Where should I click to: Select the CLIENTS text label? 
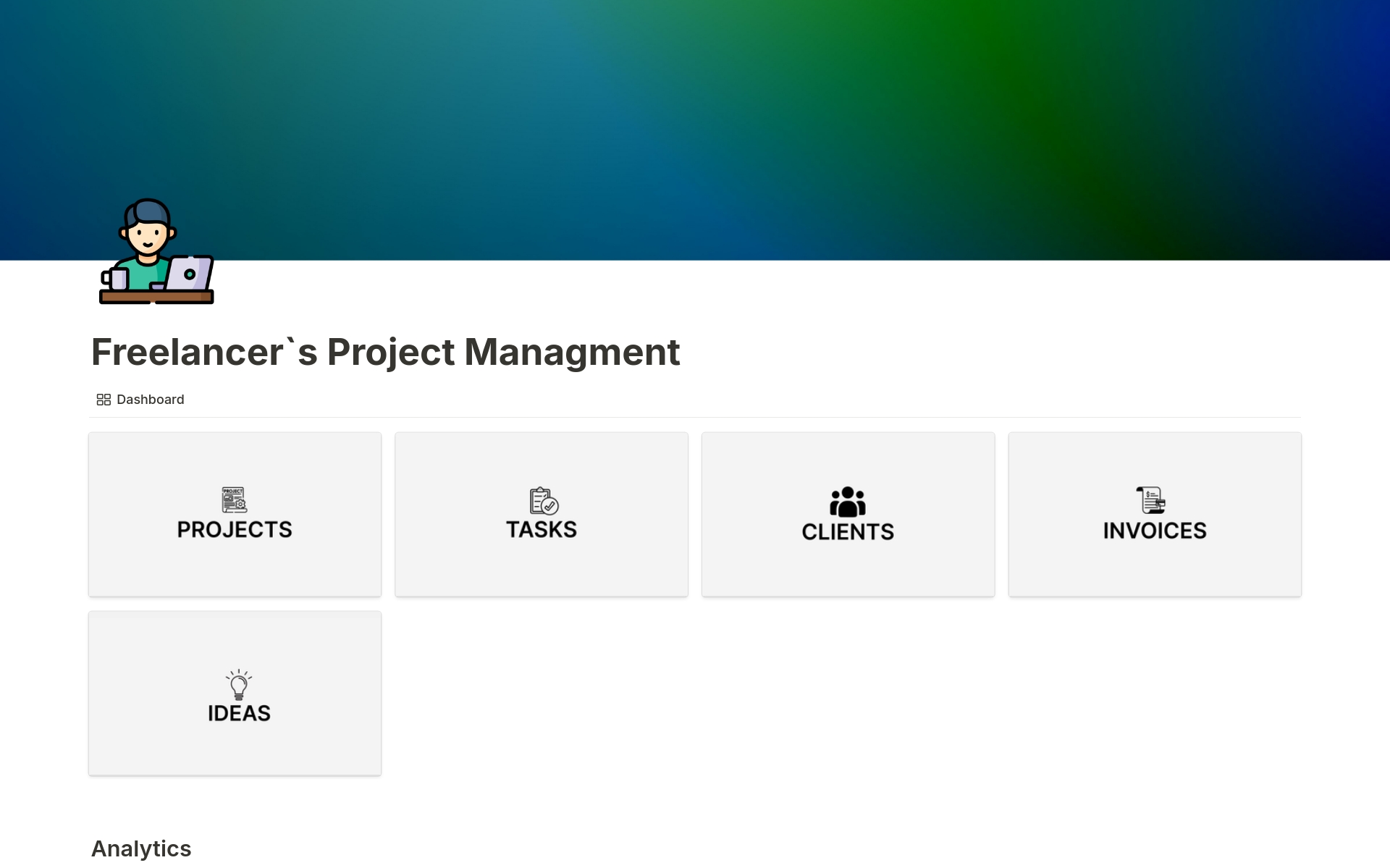848,532
